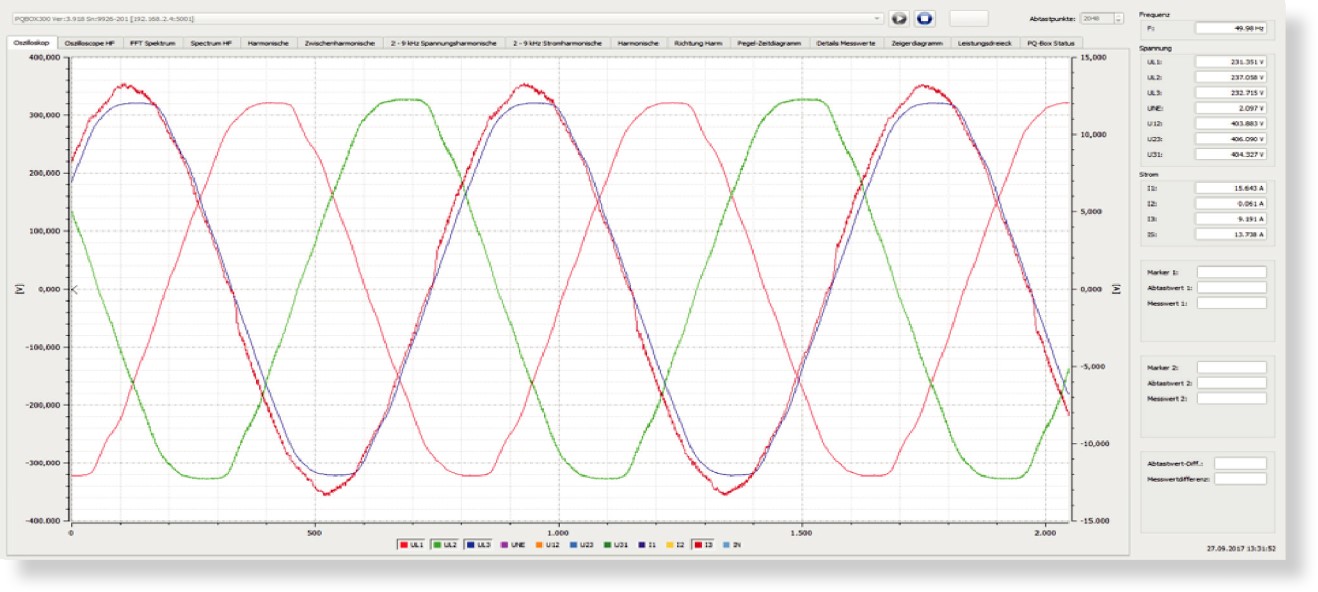Click the I5 value 13.738 A
This screenshot has height=592, width=1318.
pos(1231,235)
